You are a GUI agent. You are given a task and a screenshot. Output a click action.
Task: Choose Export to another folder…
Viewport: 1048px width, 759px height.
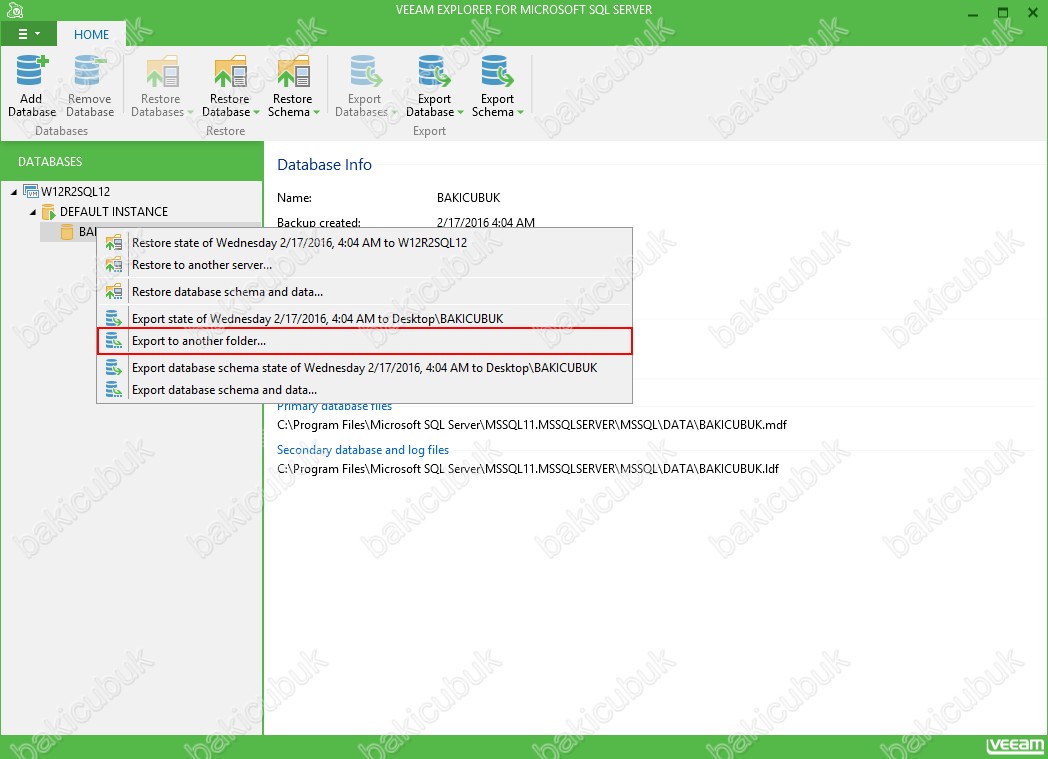365,341
